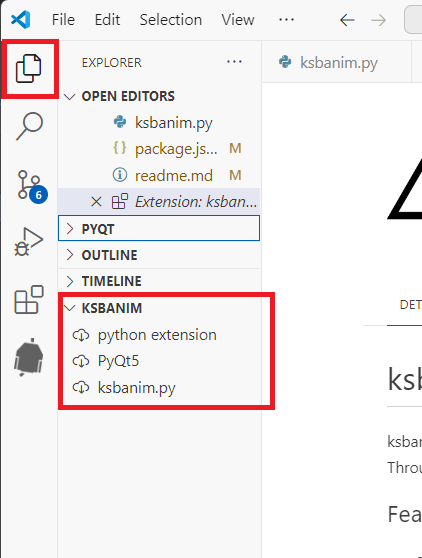Image resolution: width=422 pixels, height=558 pixels.
Task: Open the Extensions view in activity bar
Action: [28, 300]
